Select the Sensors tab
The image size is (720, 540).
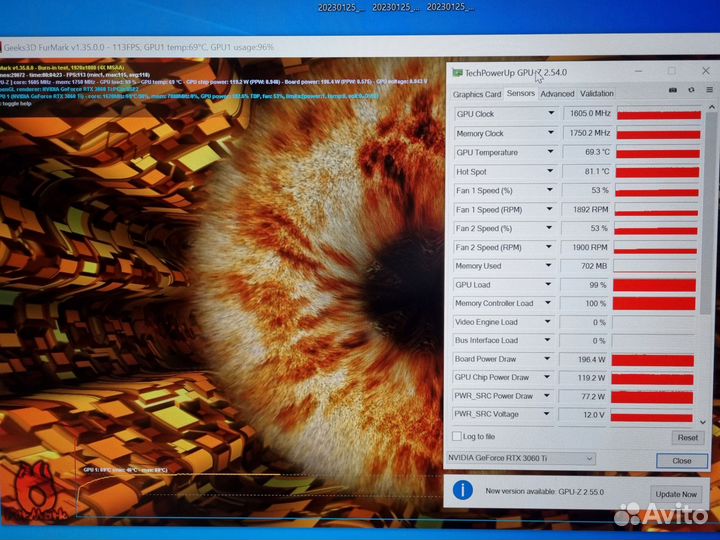coord(521,93)
